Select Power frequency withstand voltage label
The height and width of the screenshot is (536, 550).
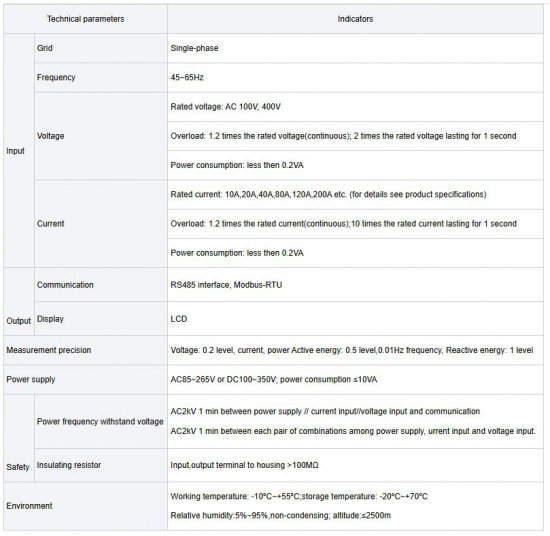click(x=101, y=421)
